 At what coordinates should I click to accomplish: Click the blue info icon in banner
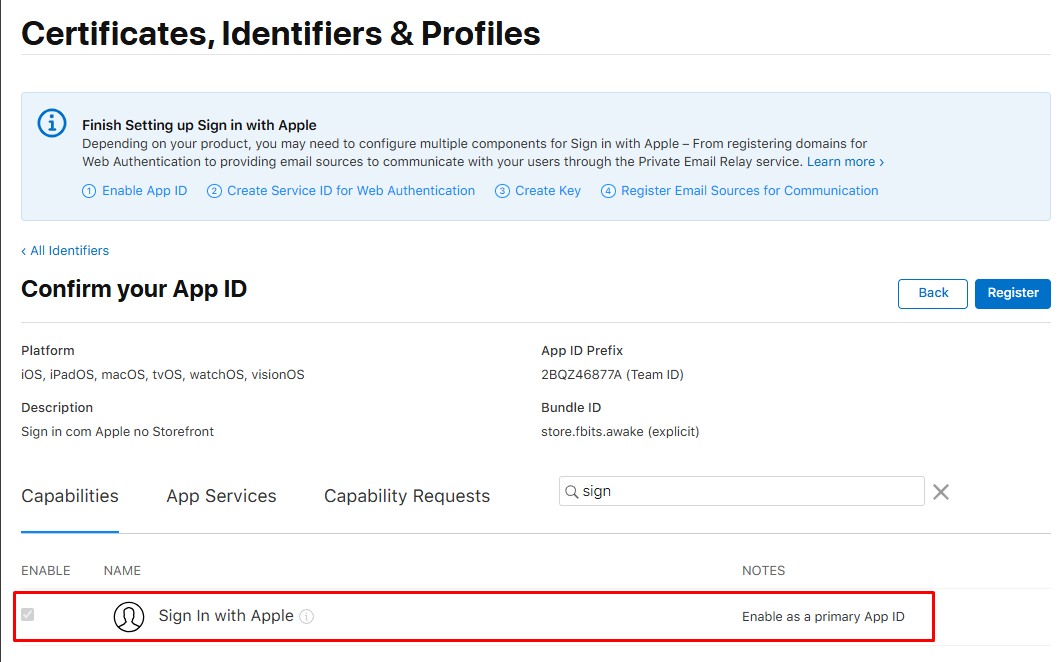[52, 123]
